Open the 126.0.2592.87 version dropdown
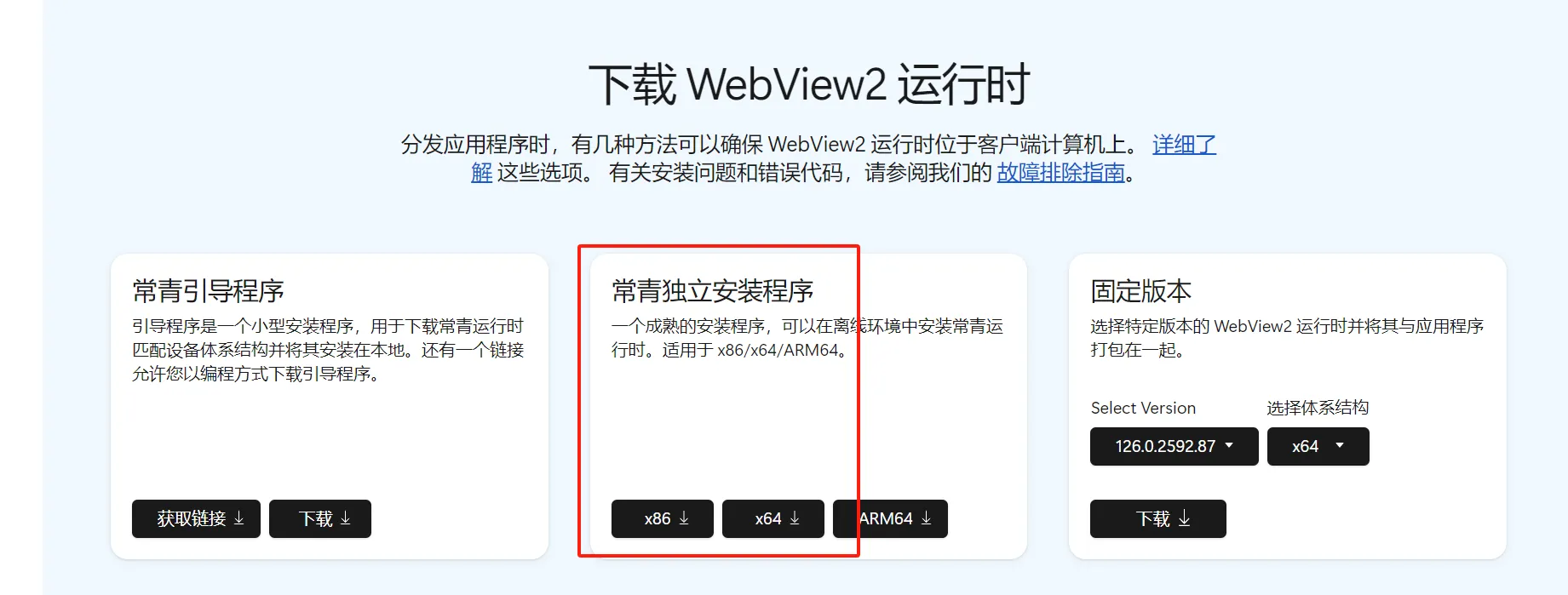1568x595 pixels. click(1174, 446)
